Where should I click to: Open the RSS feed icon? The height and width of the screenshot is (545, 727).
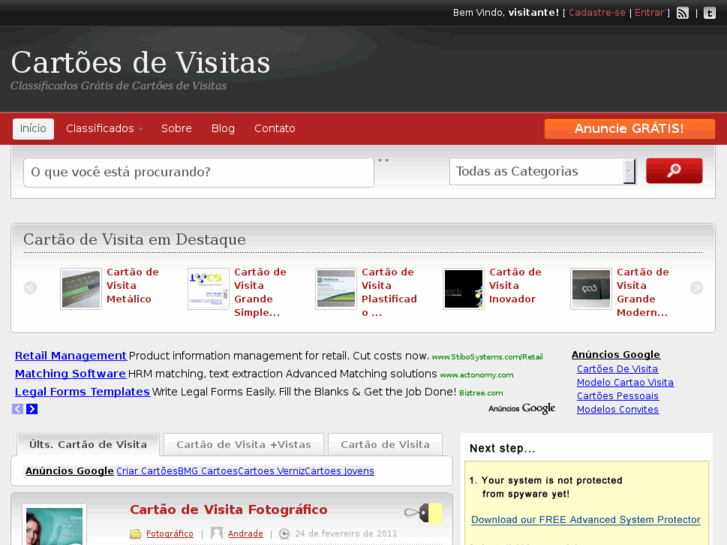[x=682, y=13]
